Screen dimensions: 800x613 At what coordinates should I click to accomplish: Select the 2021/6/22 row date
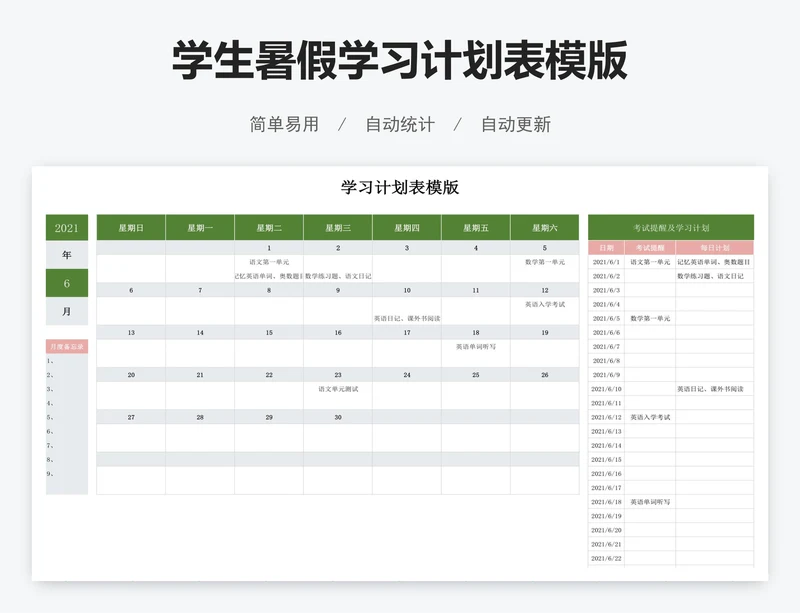point(606,558)
